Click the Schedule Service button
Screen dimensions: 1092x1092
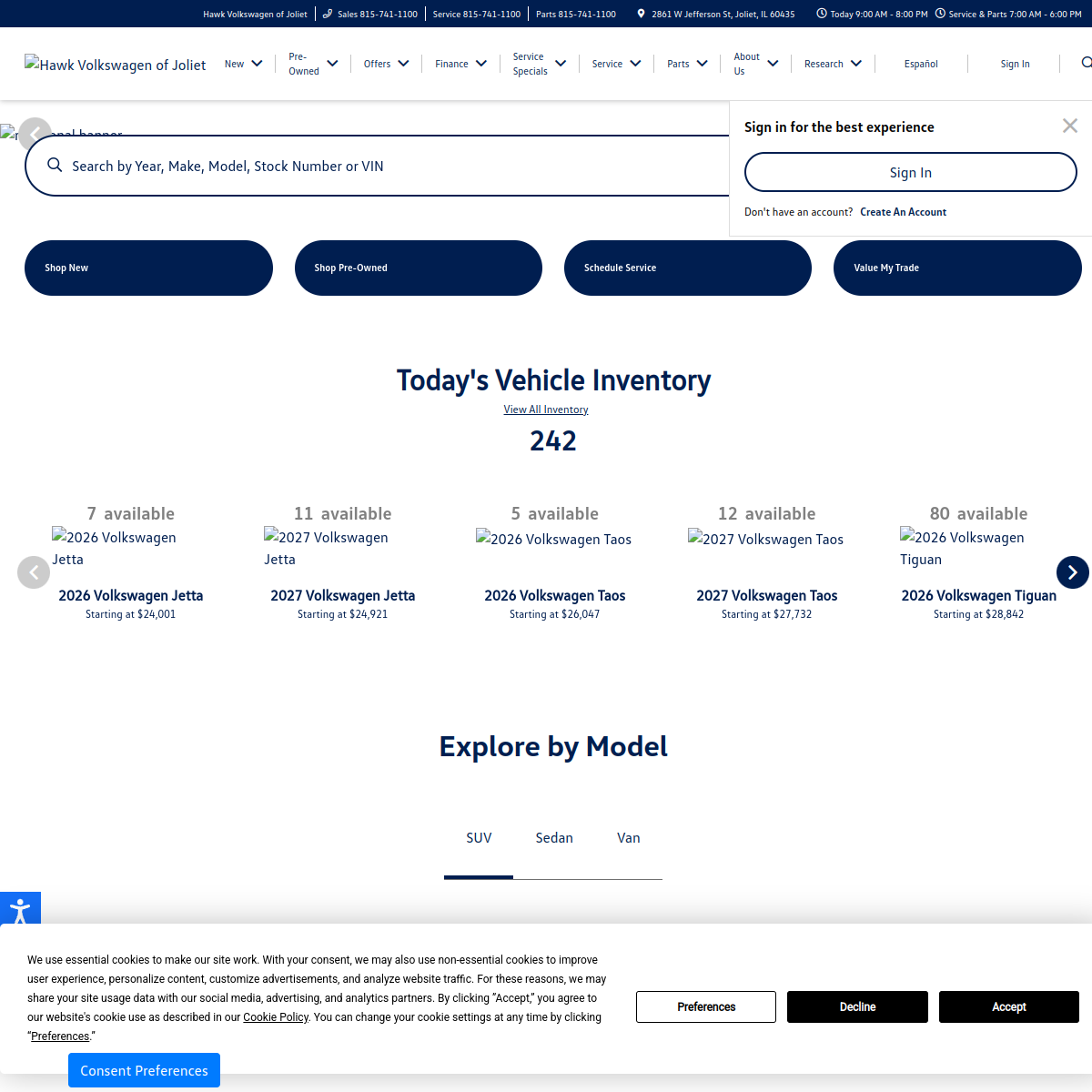point(688,268)
